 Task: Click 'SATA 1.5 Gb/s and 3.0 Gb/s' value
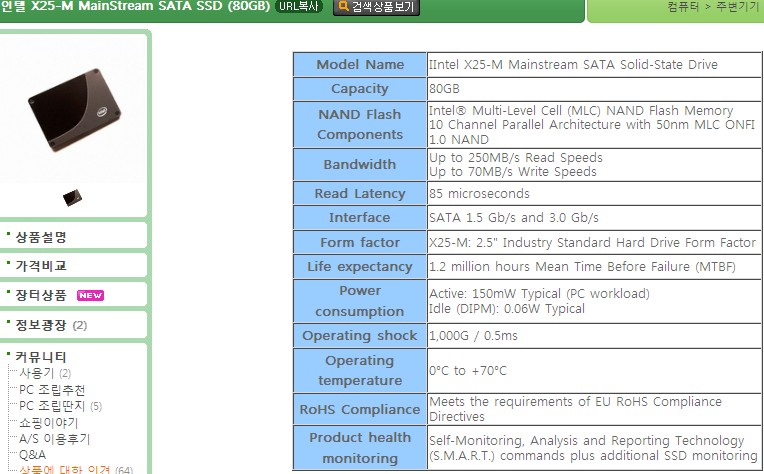(x=514, y=217)
